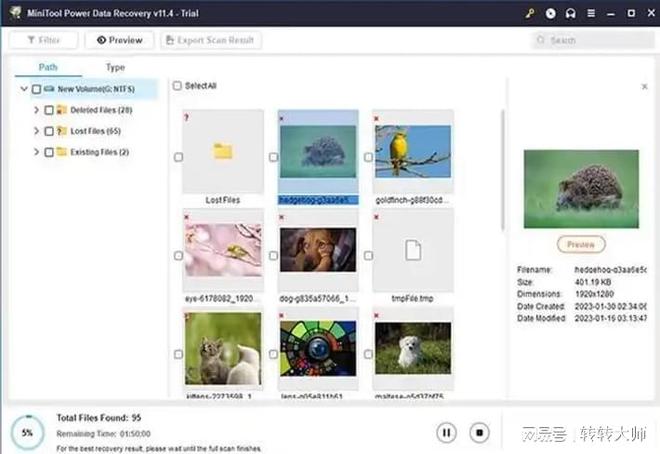Check the Lost Files folder thumbnail checkbox

pyautogui.click(x=178, y=157)
